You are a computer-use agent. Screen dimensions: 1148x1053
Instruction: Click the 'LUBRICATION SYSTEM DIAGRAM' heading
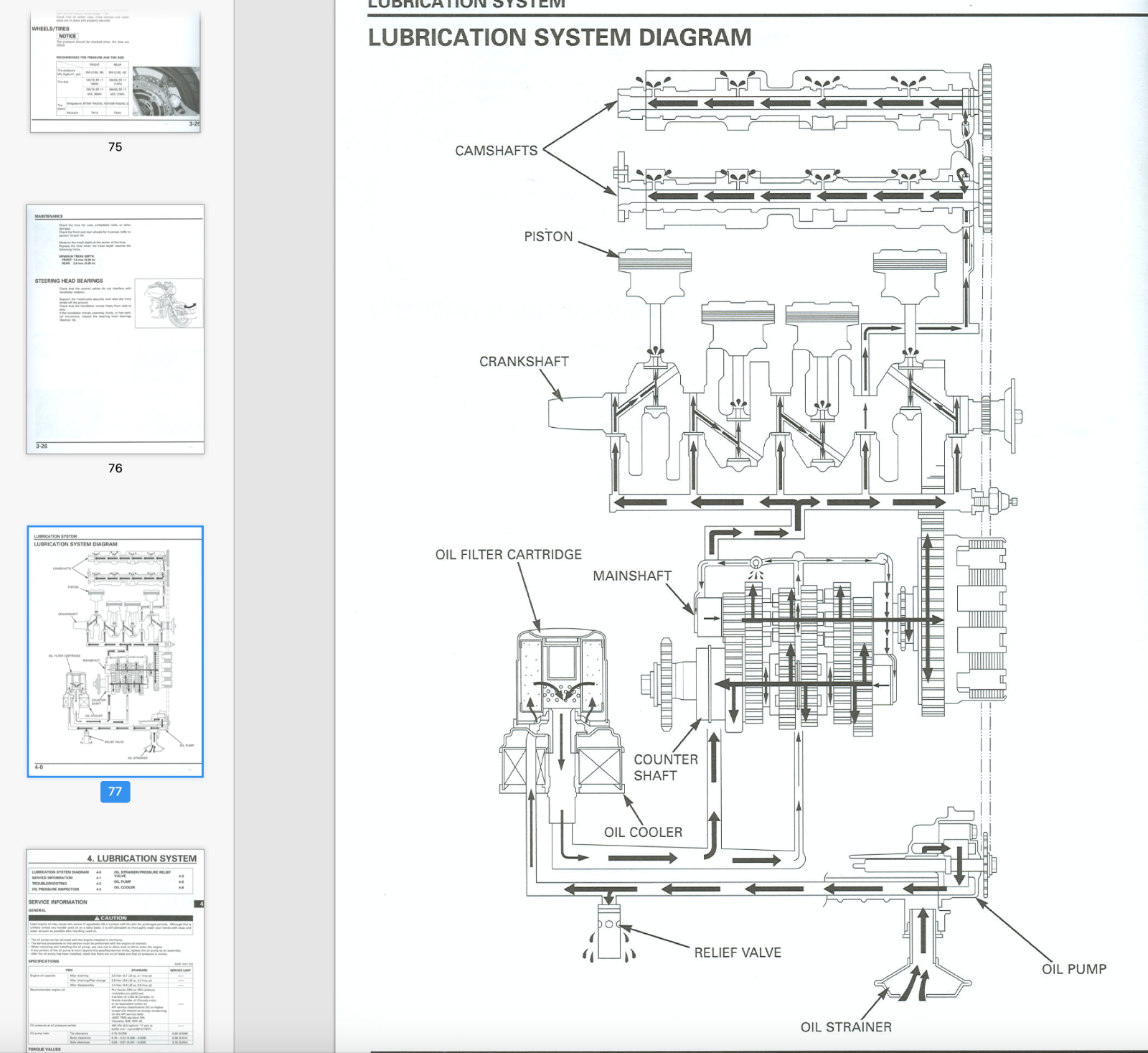(x=559, y=37)
